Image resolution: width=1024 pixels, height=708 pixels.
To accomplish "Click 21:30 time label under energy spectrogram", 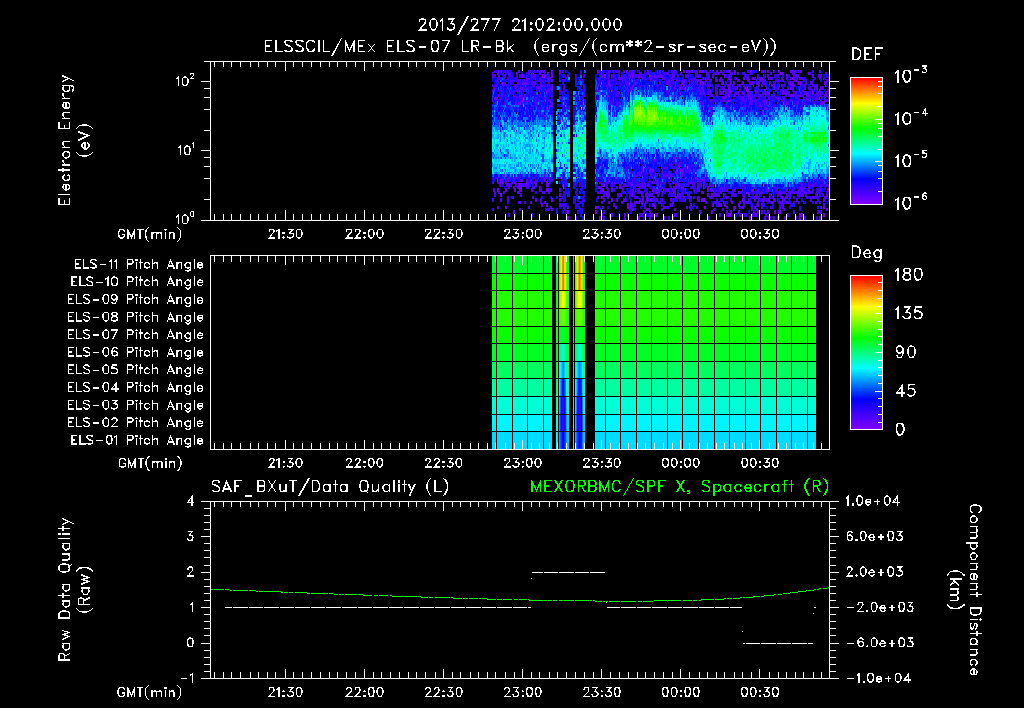I will click(285, 234).
